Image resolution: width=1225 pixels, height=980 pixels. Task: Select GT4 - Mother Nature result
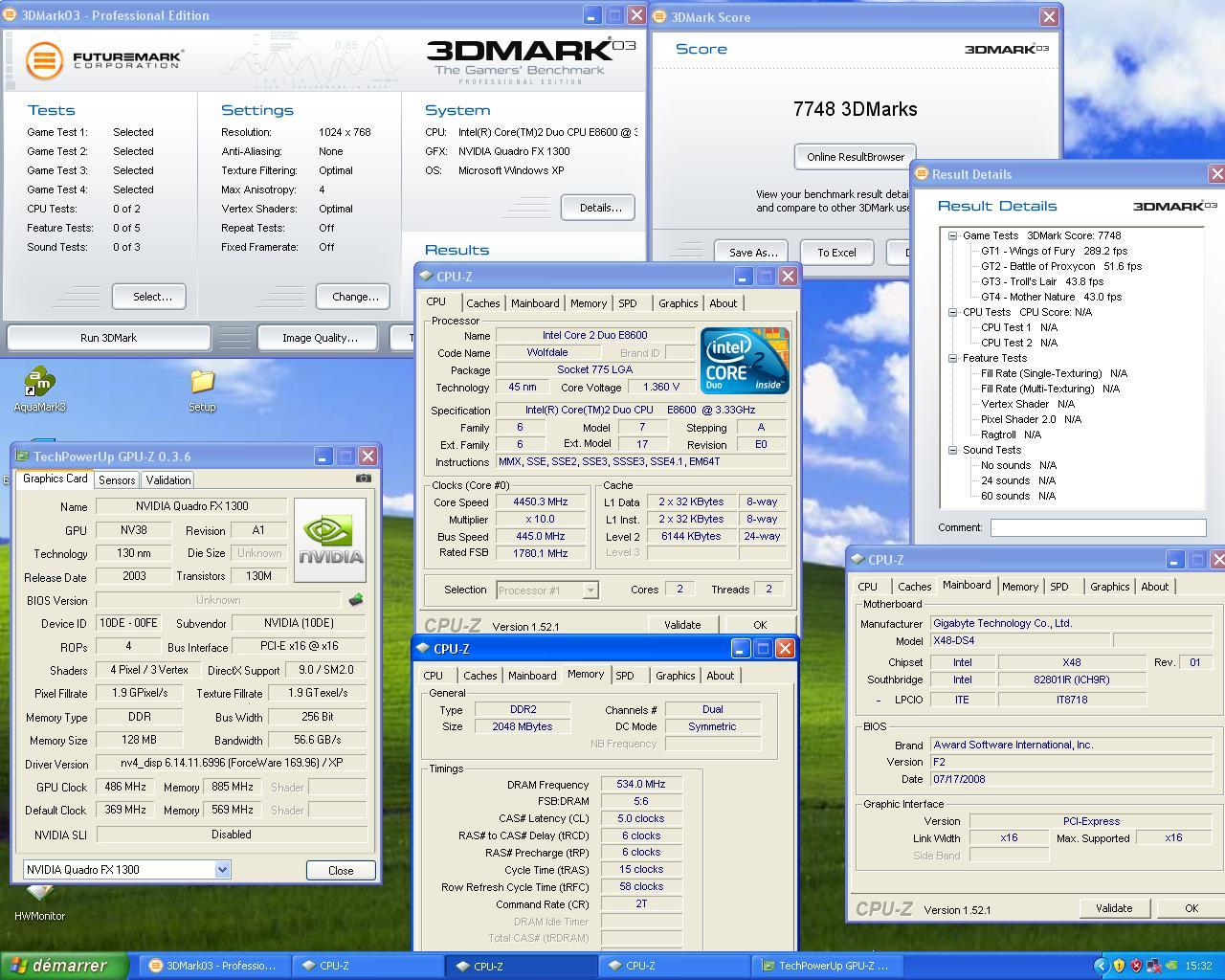(x=1051, y=297)
